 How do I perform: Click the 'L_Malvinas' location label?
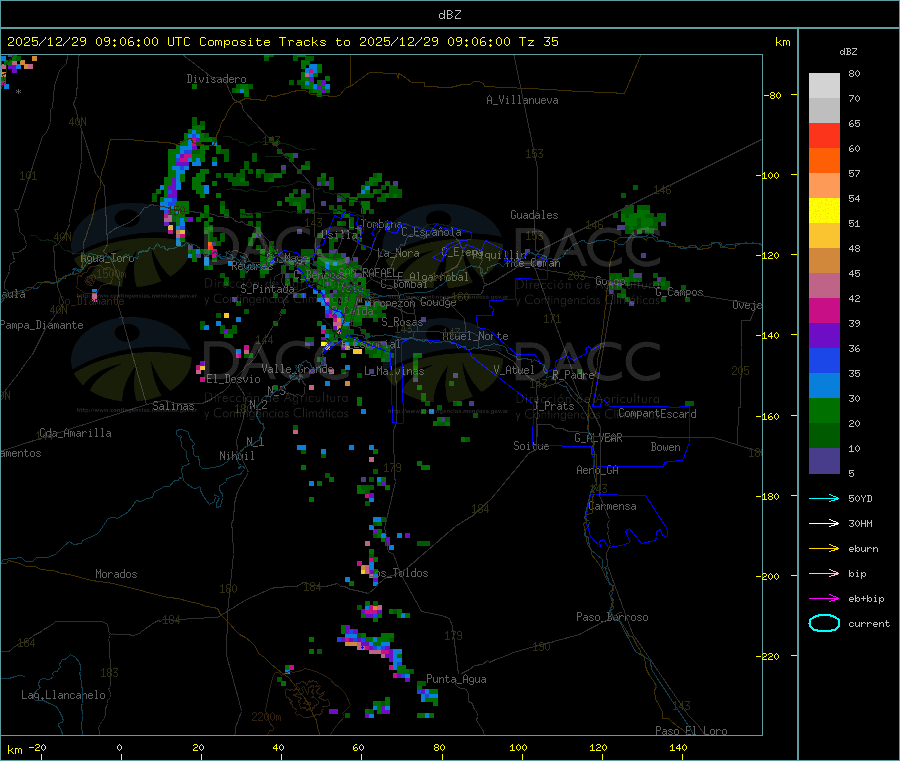point(394,371)
